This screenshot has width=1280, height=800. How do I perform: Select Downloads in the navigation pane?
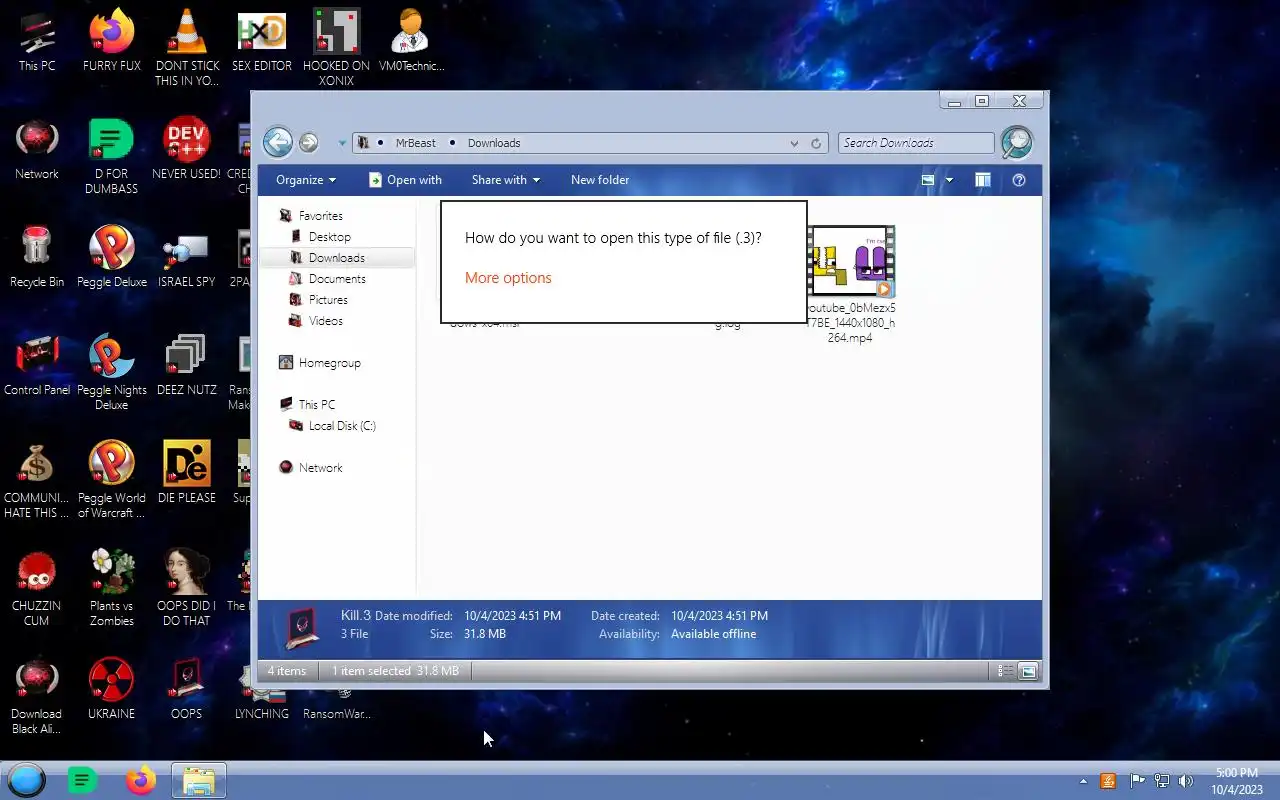pyautogui.click(x=337, y=258)
